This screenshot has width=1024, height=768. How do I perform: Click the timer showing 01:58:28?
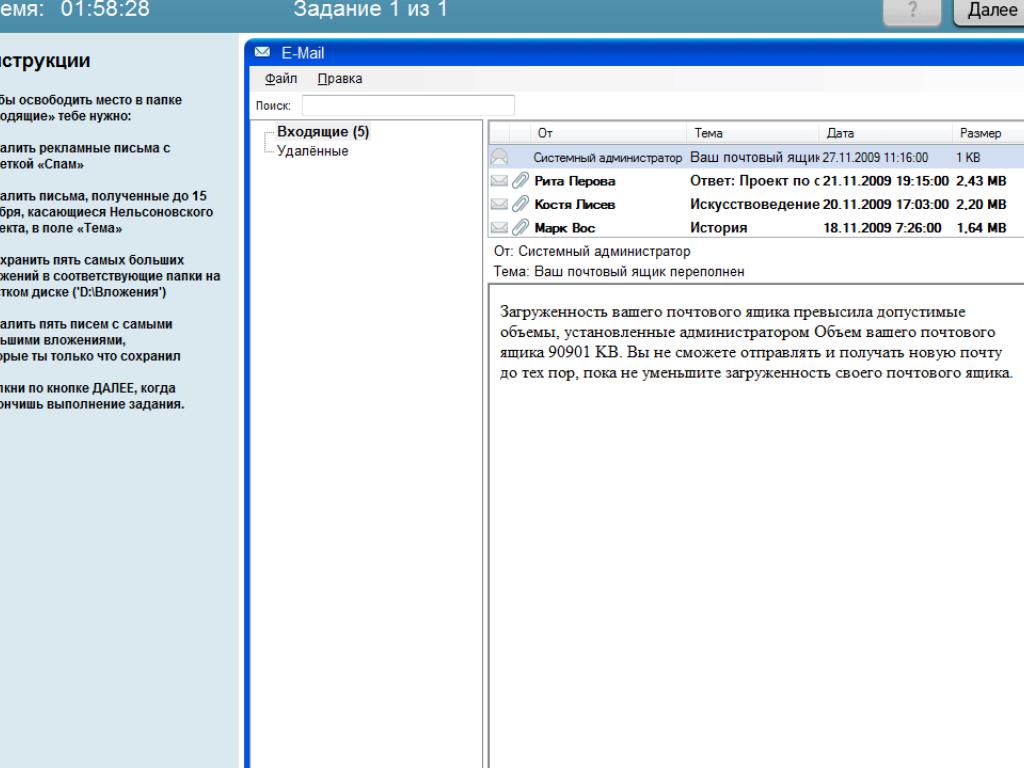coord(105,9)
